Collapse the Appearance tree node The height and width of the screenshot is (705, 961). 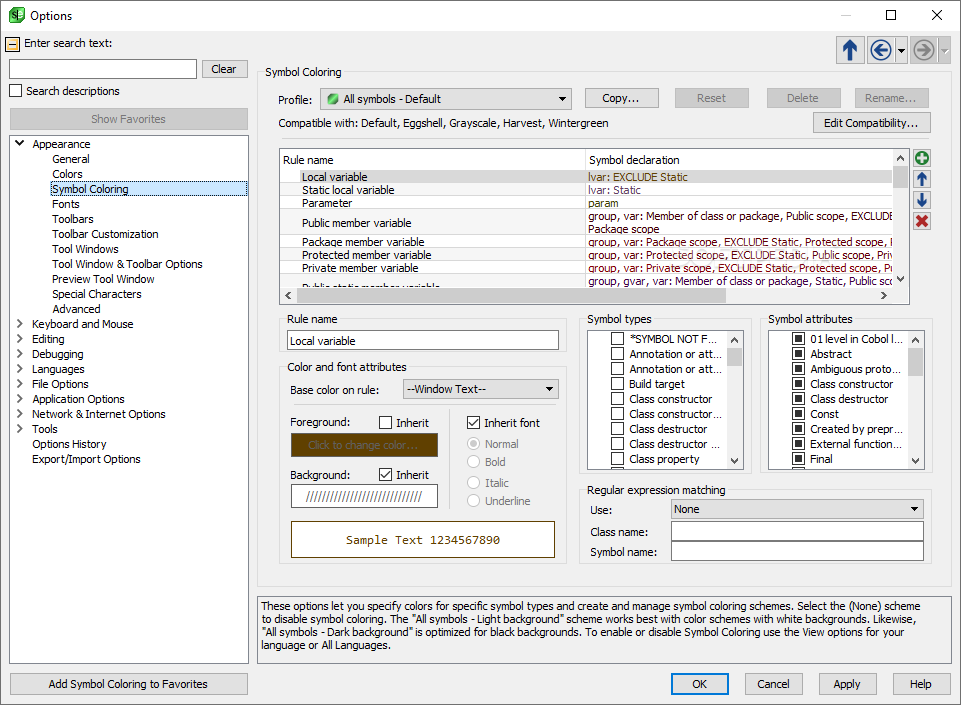[20, 143]
